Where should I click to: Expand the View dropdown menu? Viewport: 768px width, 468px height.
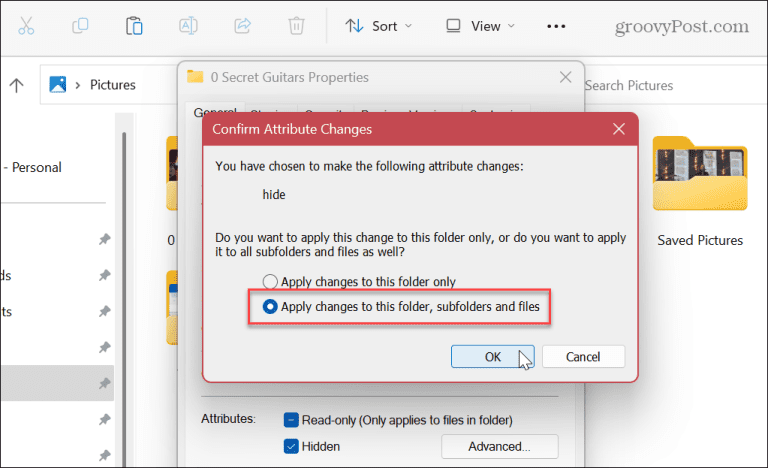pyautogui.click(x=481, y=26)
